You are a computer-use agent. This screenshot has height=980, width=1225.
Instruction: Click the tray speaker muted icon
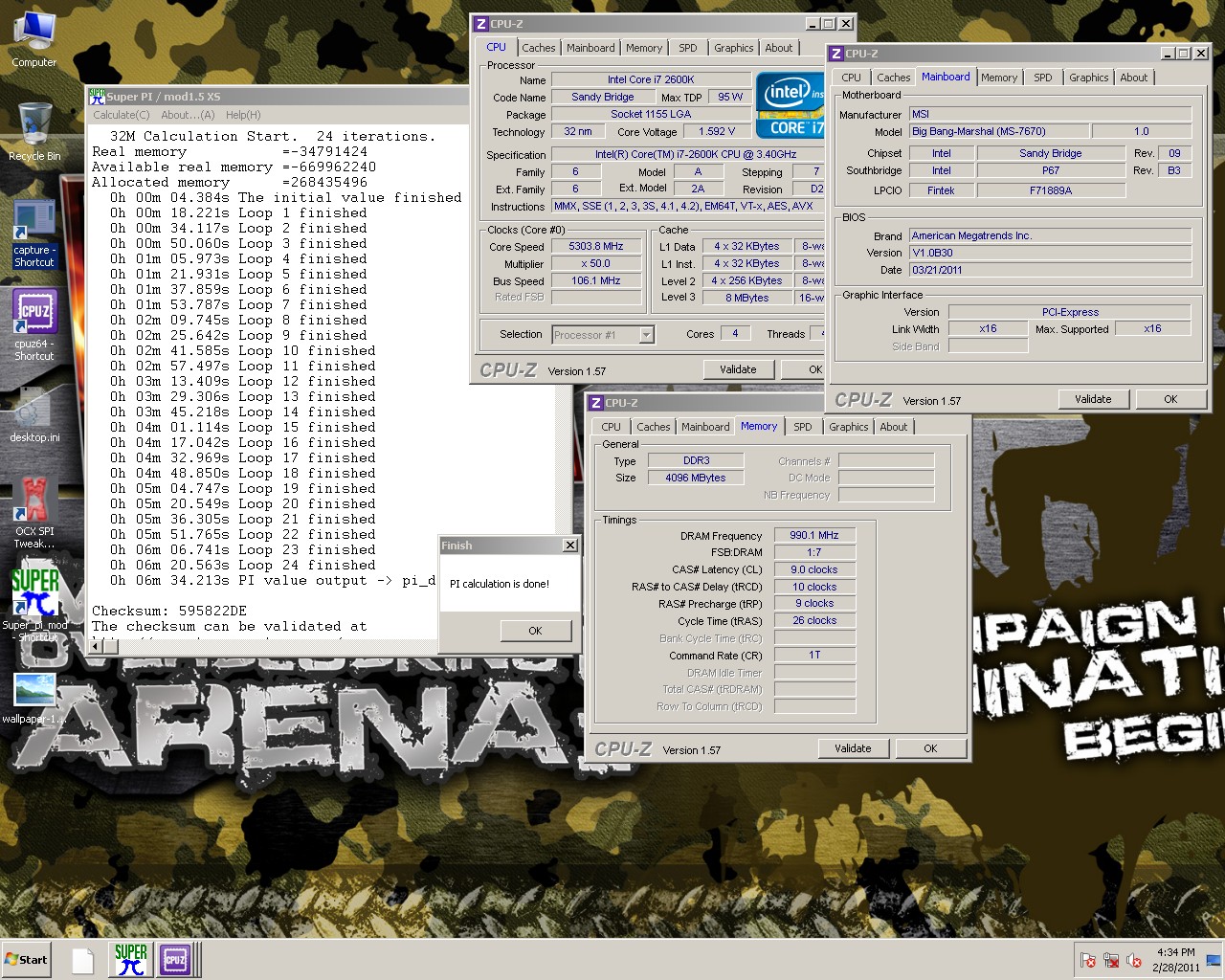pyautogui.click(x=1135, y=960)
